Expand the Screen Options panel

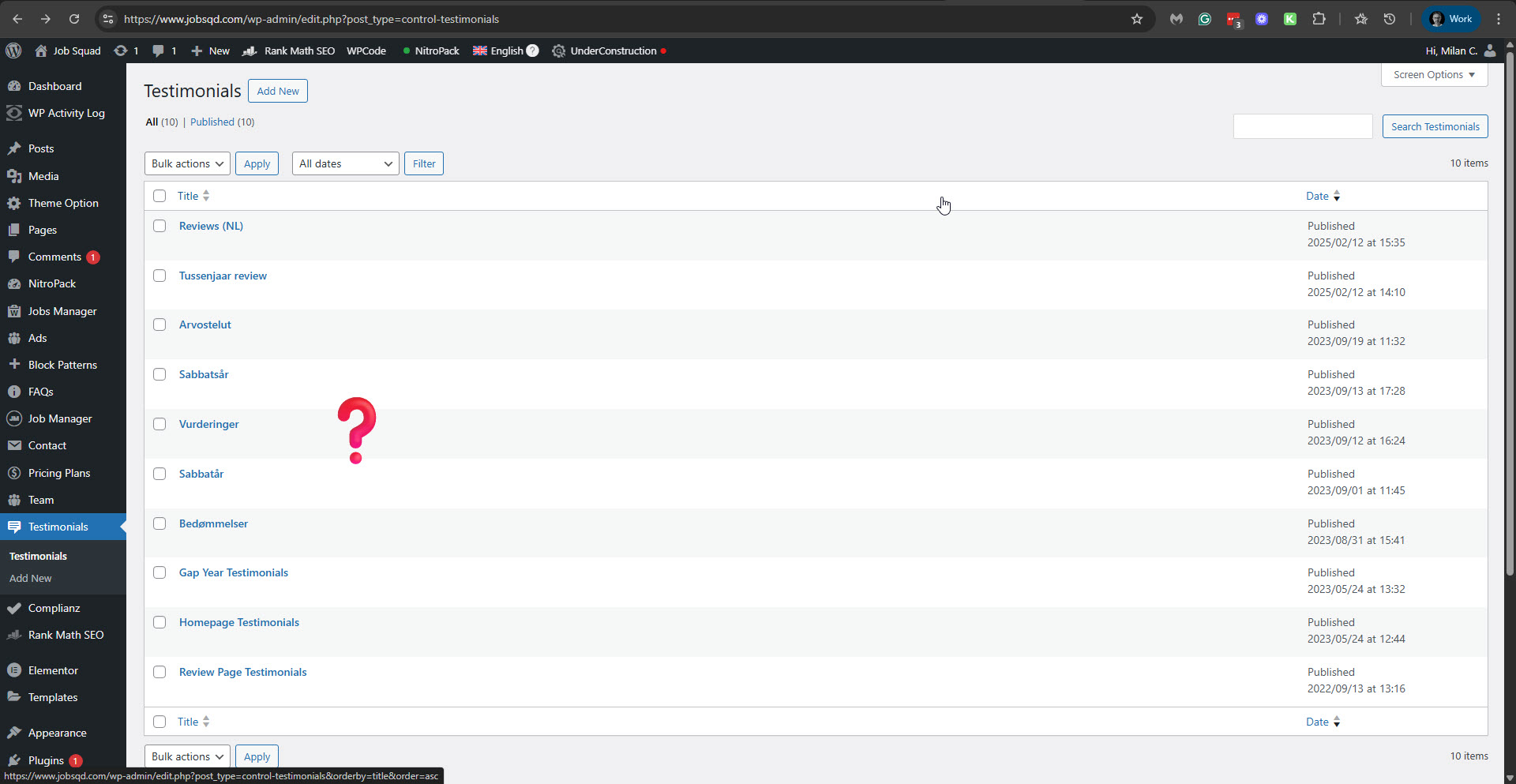(1434, 74)
